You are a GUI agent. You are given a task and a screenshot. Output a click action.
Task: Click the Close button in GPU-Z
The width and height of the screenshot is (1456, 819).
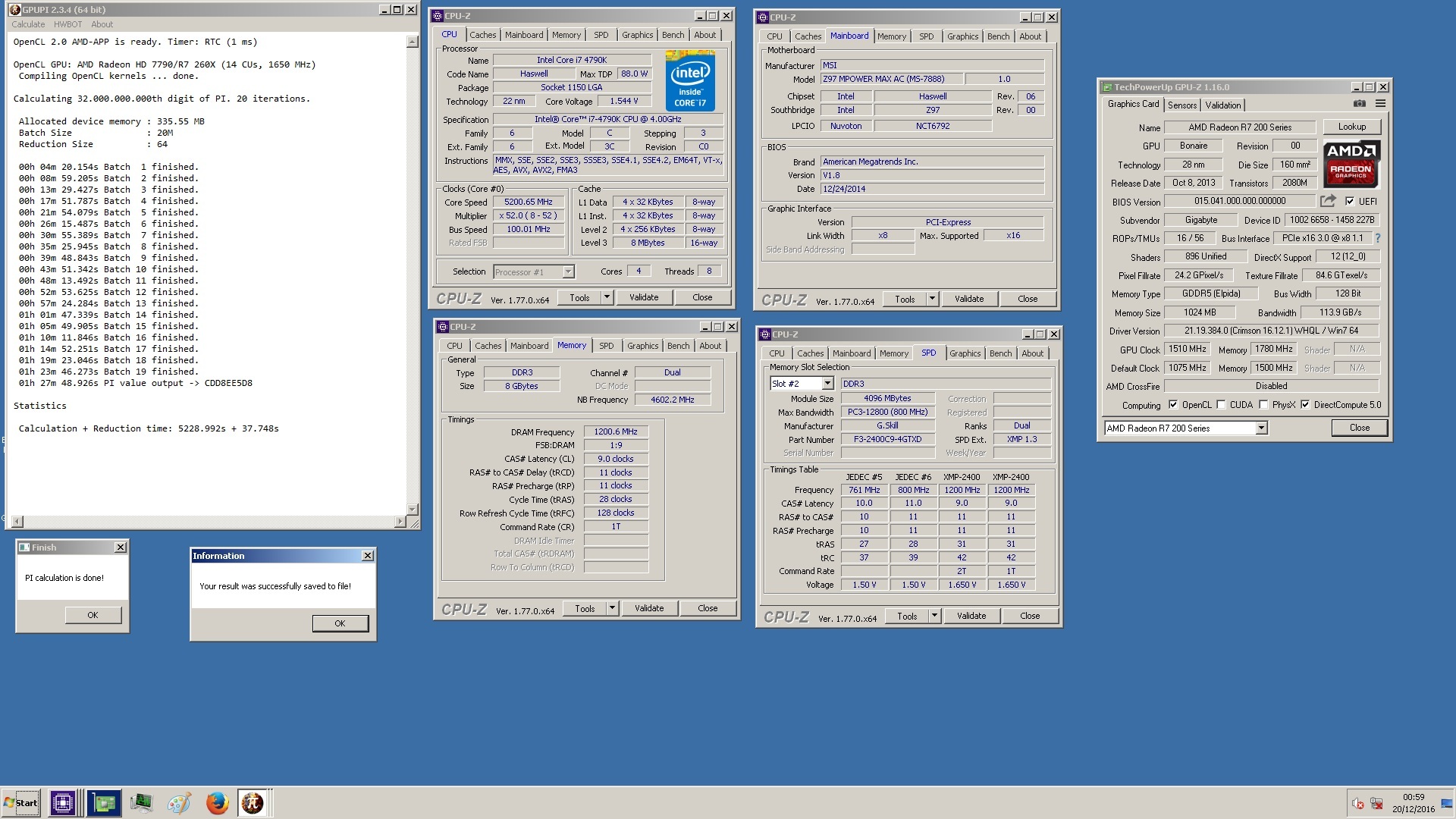coord(1359,428)
